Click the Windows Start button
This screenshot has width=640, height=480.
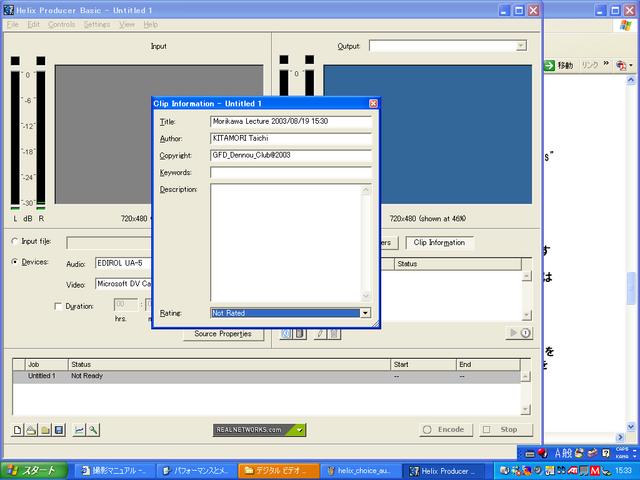[33, 471]
